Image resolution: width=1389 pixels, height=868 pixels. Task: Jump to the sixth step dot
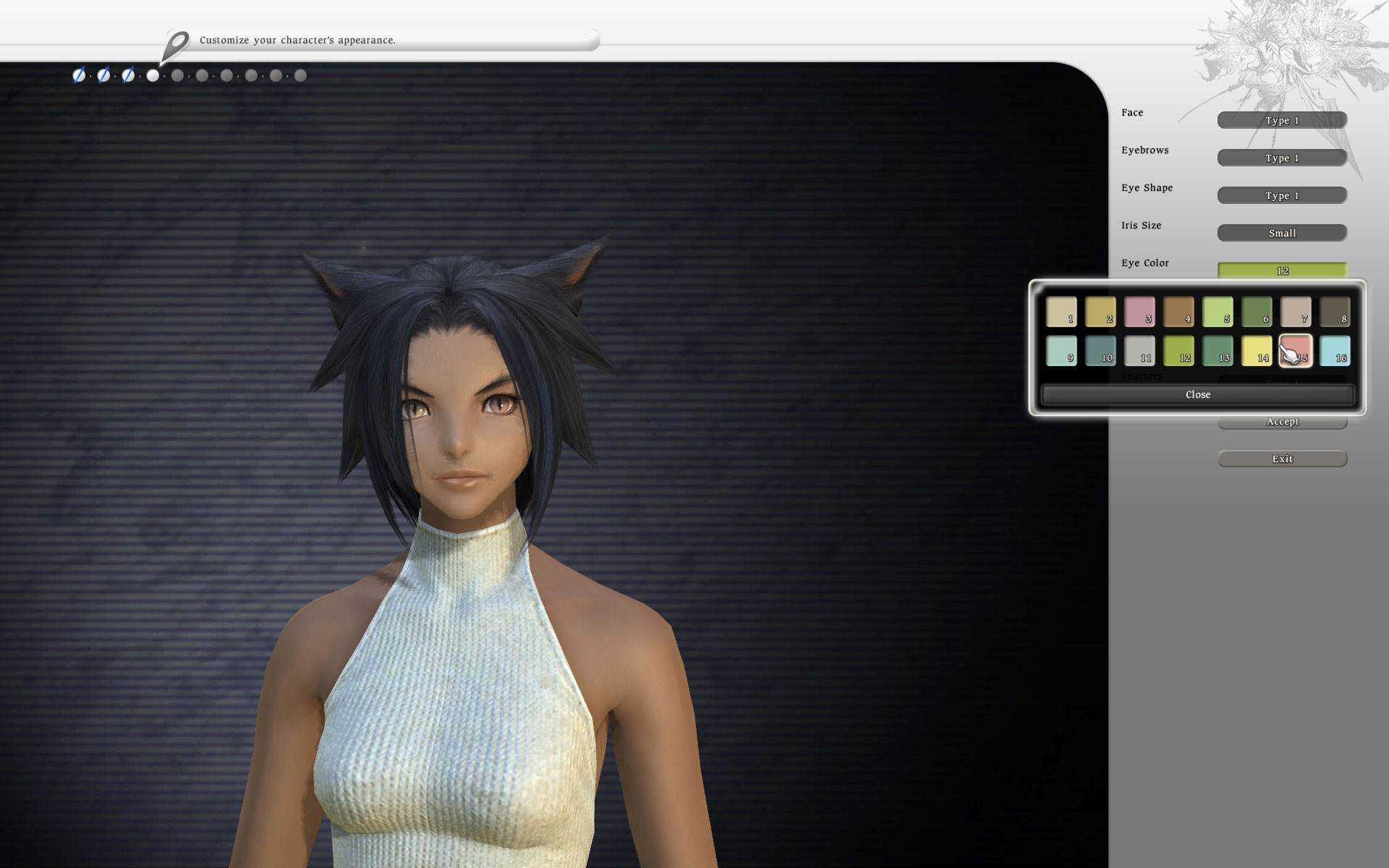pos(202,75)
